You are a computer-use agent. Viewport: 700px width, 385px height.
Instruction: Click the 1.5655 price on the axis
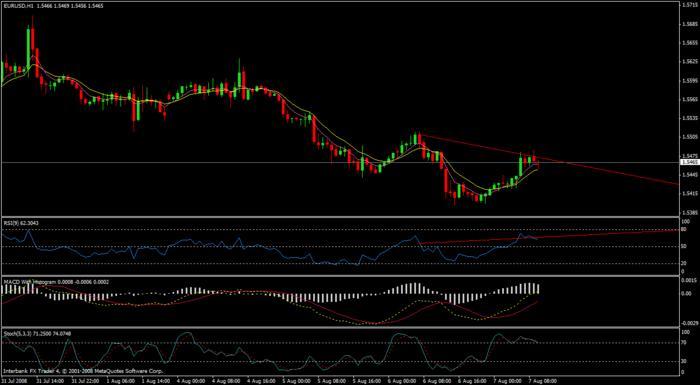tap(690, 43)
